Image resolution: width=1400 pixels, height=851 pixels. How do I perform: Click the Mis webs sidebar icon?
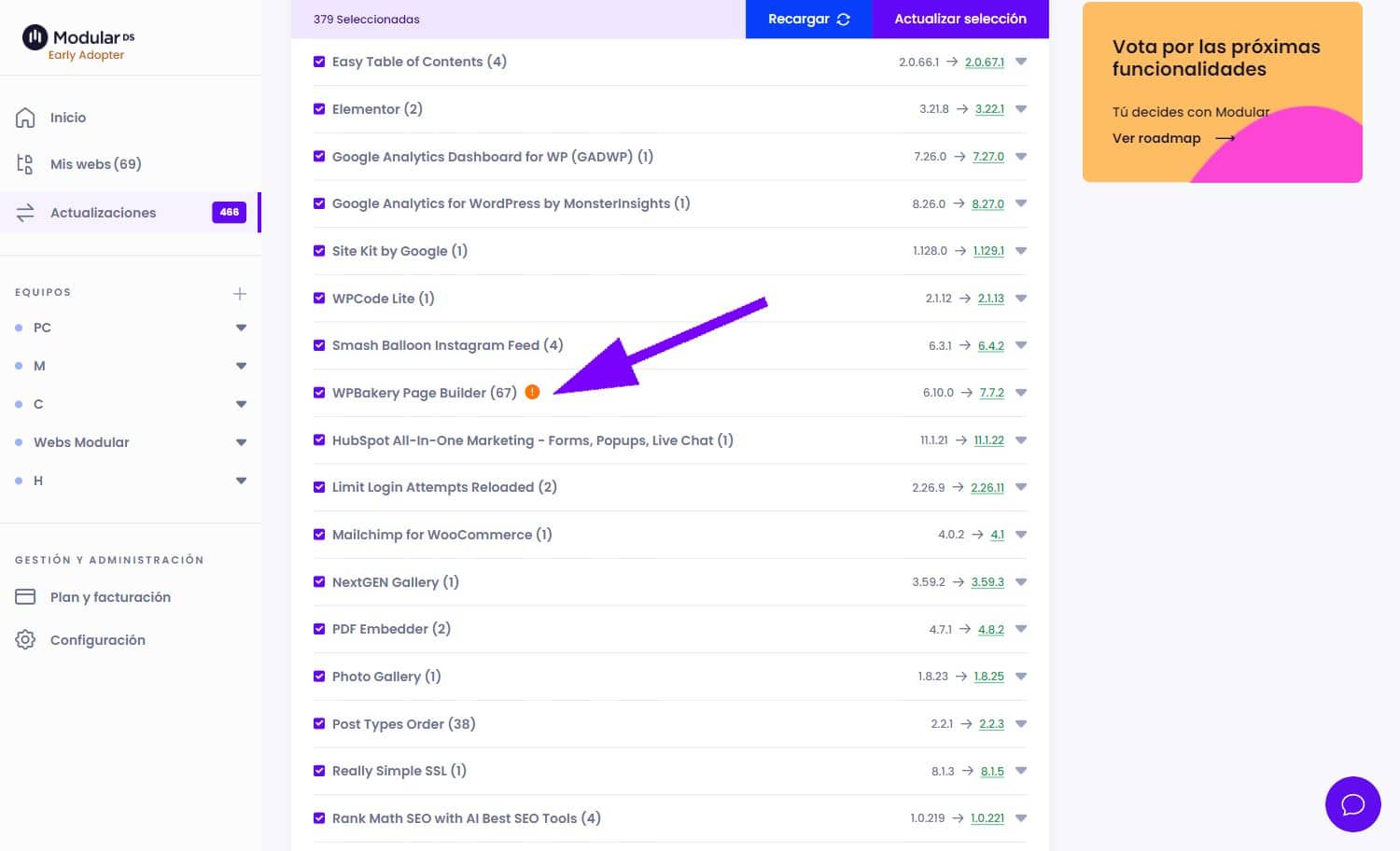point(25,164)
